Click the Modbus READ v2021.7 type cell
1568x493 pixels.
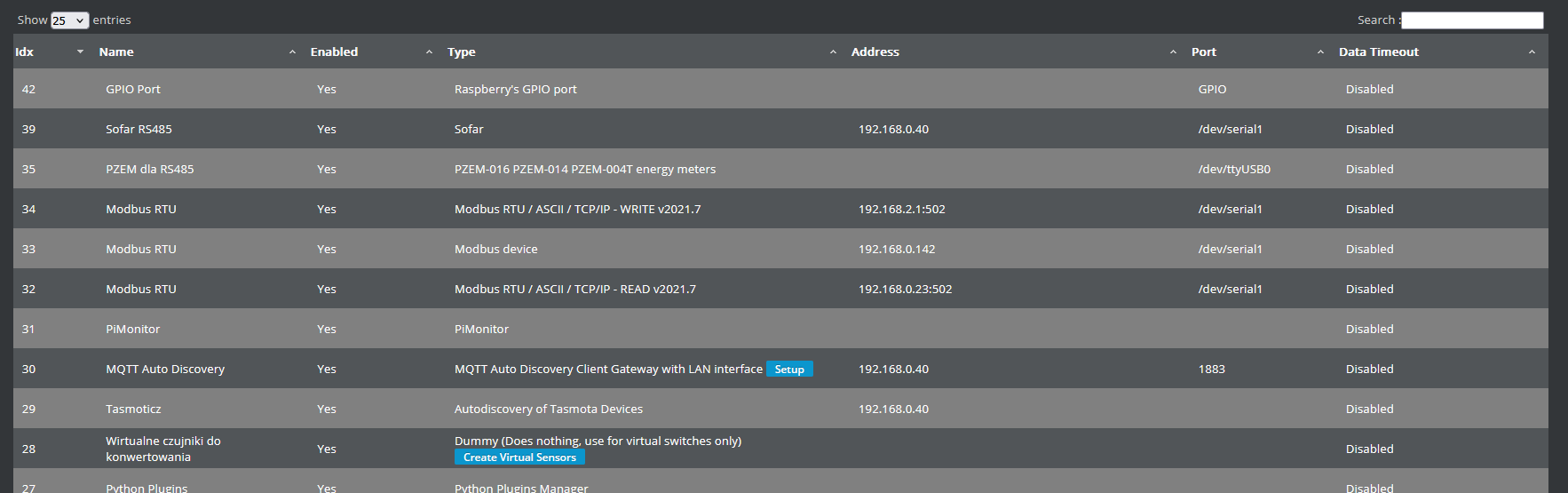click(x=575, y=289)
